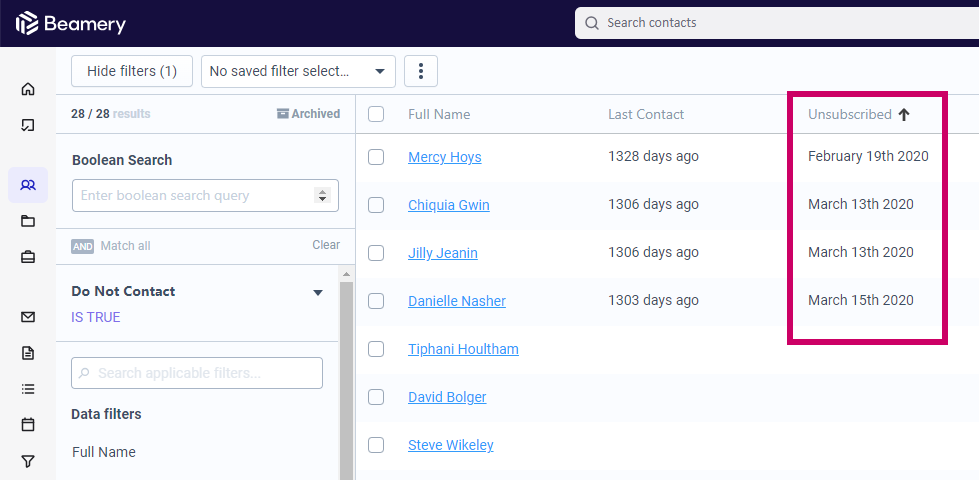Click the 1303 days ago cell
Screen dimensions: 979x480
[x=653, y=300]
